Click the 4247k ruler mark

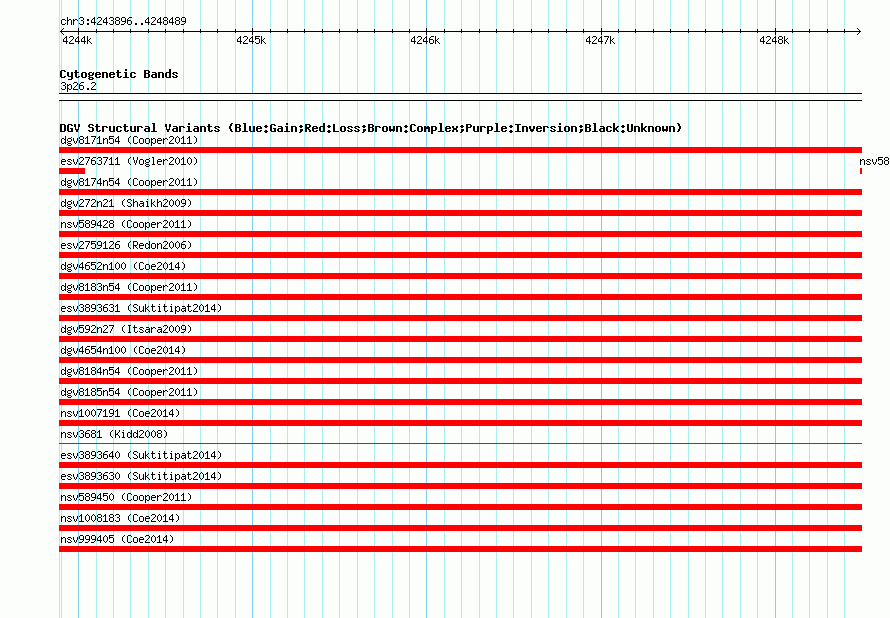coord(600,40)
